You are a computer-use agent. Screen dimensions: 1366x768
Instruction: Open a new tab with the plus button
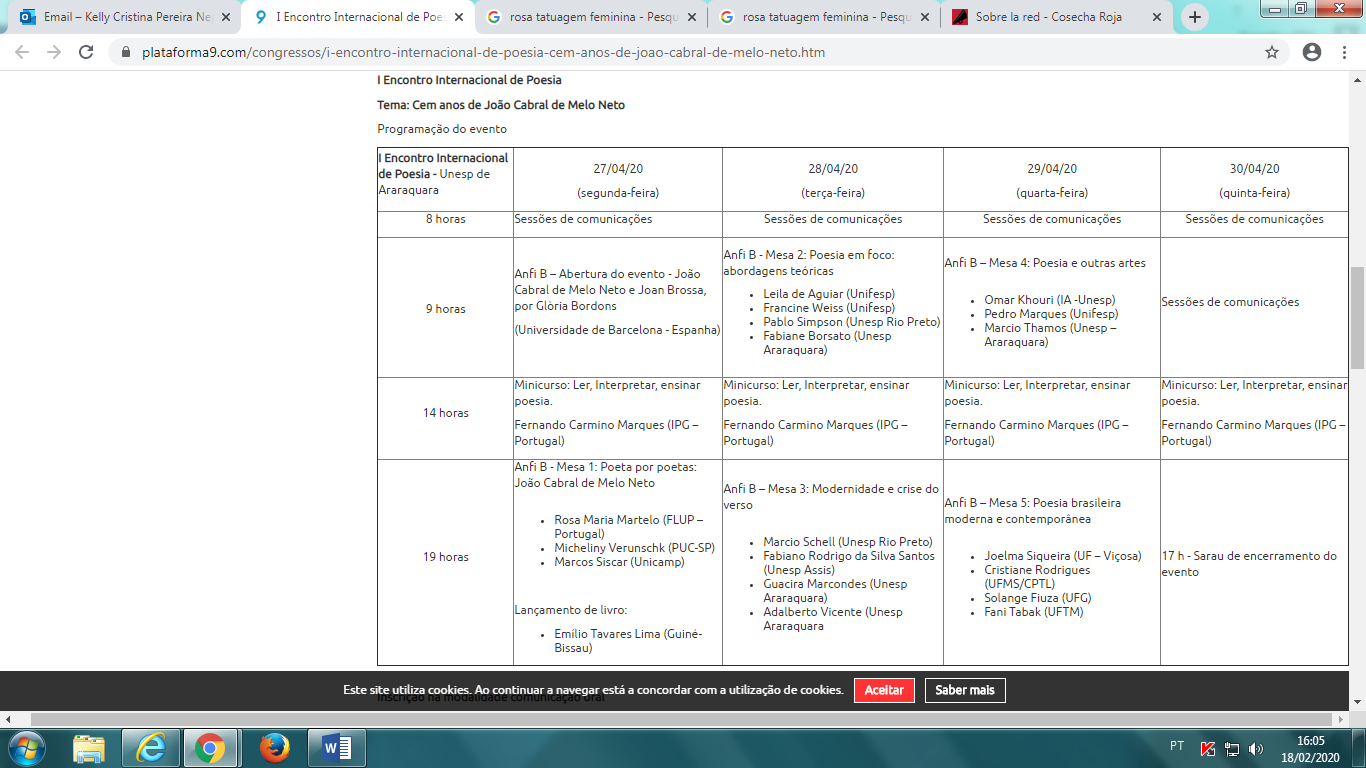(x=1195, y=17)
